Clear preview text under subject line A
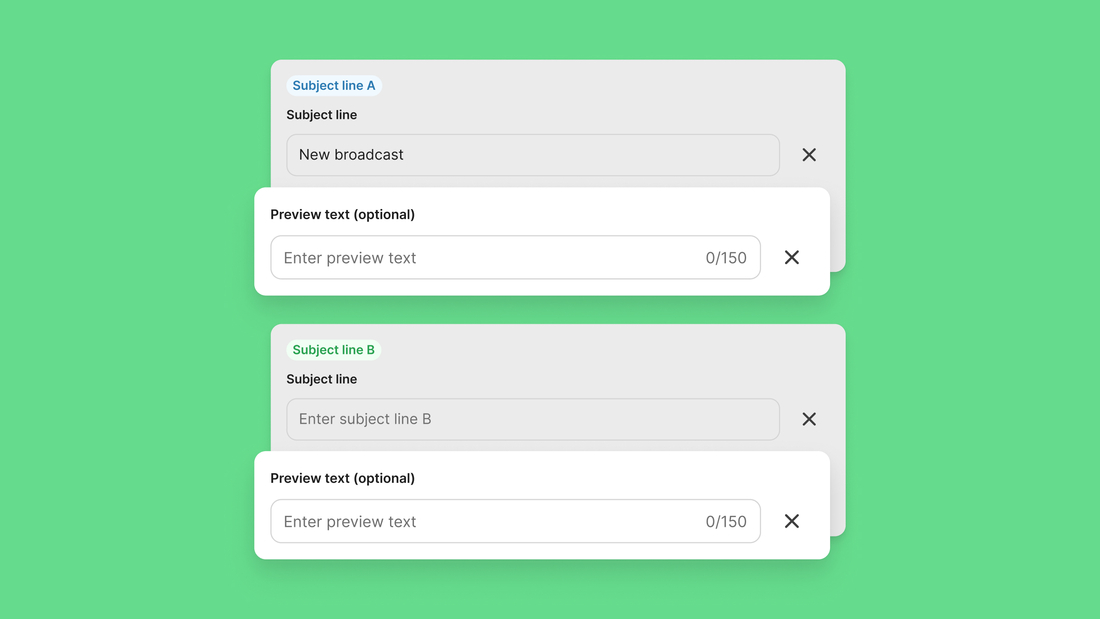Image resolution: width=1100 pixels, height=619 pixels. pos(791,258)
